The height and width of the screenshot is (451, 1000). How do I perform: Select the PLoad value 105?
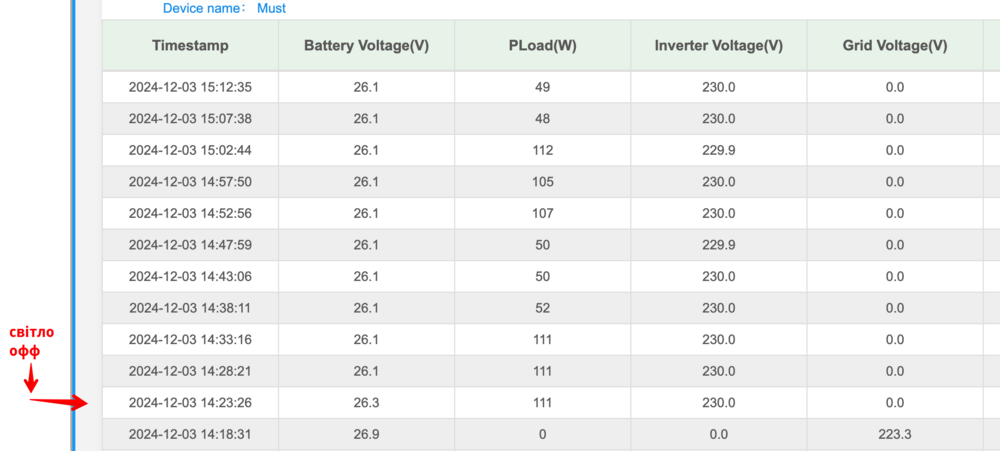542,182
